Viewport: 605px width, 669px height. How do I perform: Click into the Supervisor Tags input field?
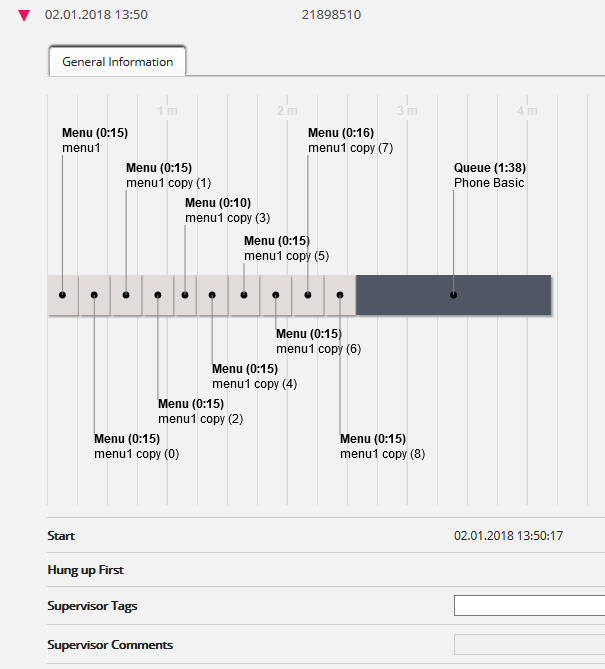(x=529, y=605)
